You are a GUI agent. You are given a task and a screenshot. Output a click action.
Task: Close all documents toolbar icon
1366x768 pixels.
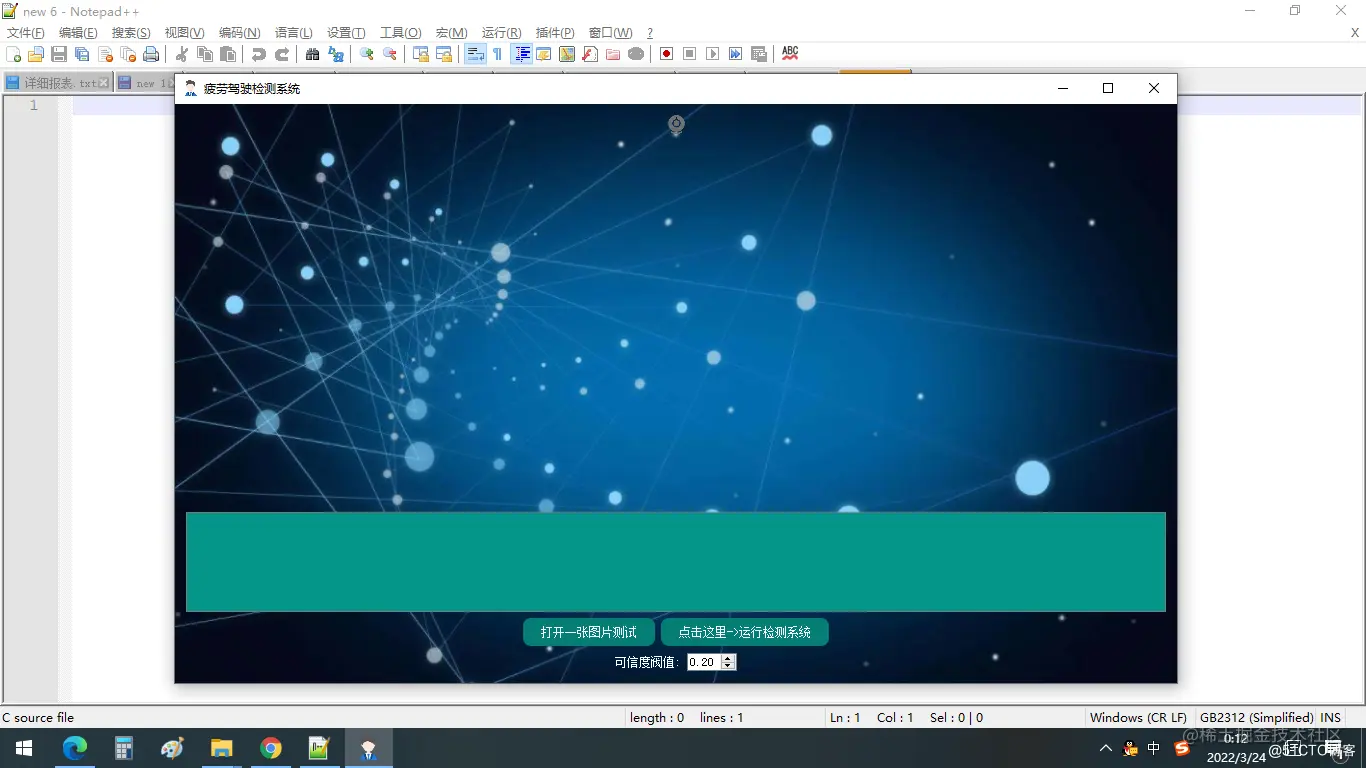pyautogui.click(x=128, y=54)
